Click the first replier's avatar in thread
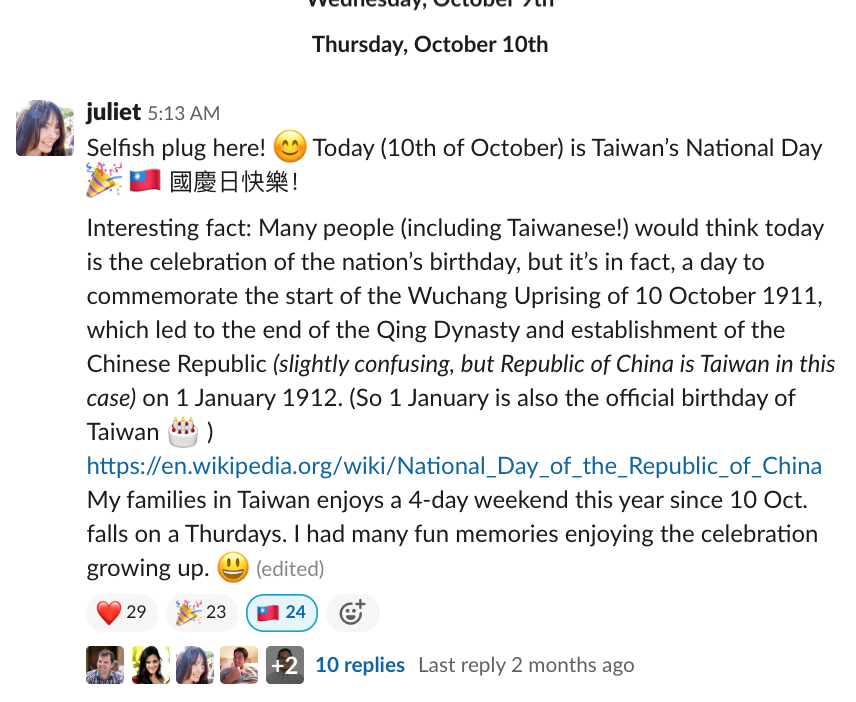This screenshot has height=702, width=856. [105, 665]
